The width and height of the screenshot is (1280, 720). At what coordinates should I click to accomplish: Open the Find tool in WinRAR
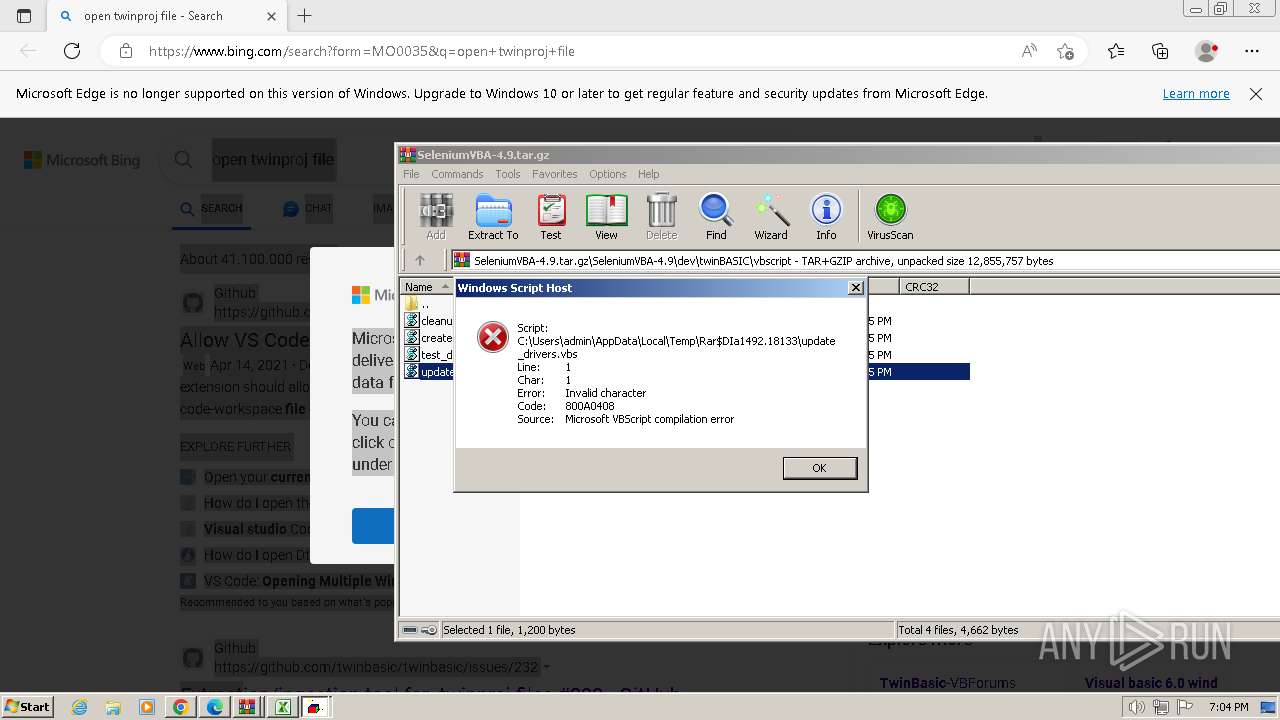(716, 217)
